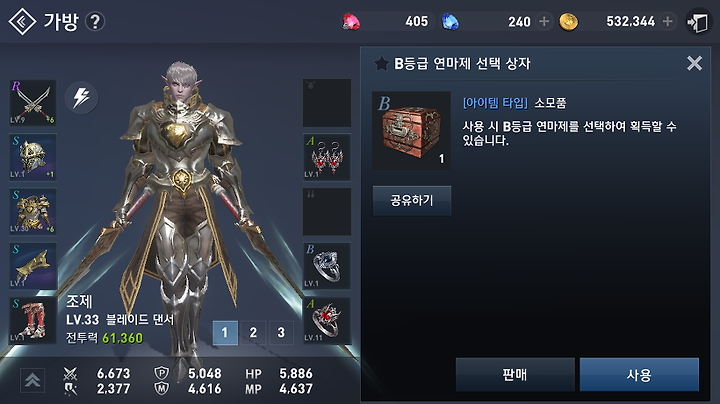Image resolution: width=720 pixels, height=404 pixels.
Task: Open the 가방 help question mark
Action: pos(95,22)
